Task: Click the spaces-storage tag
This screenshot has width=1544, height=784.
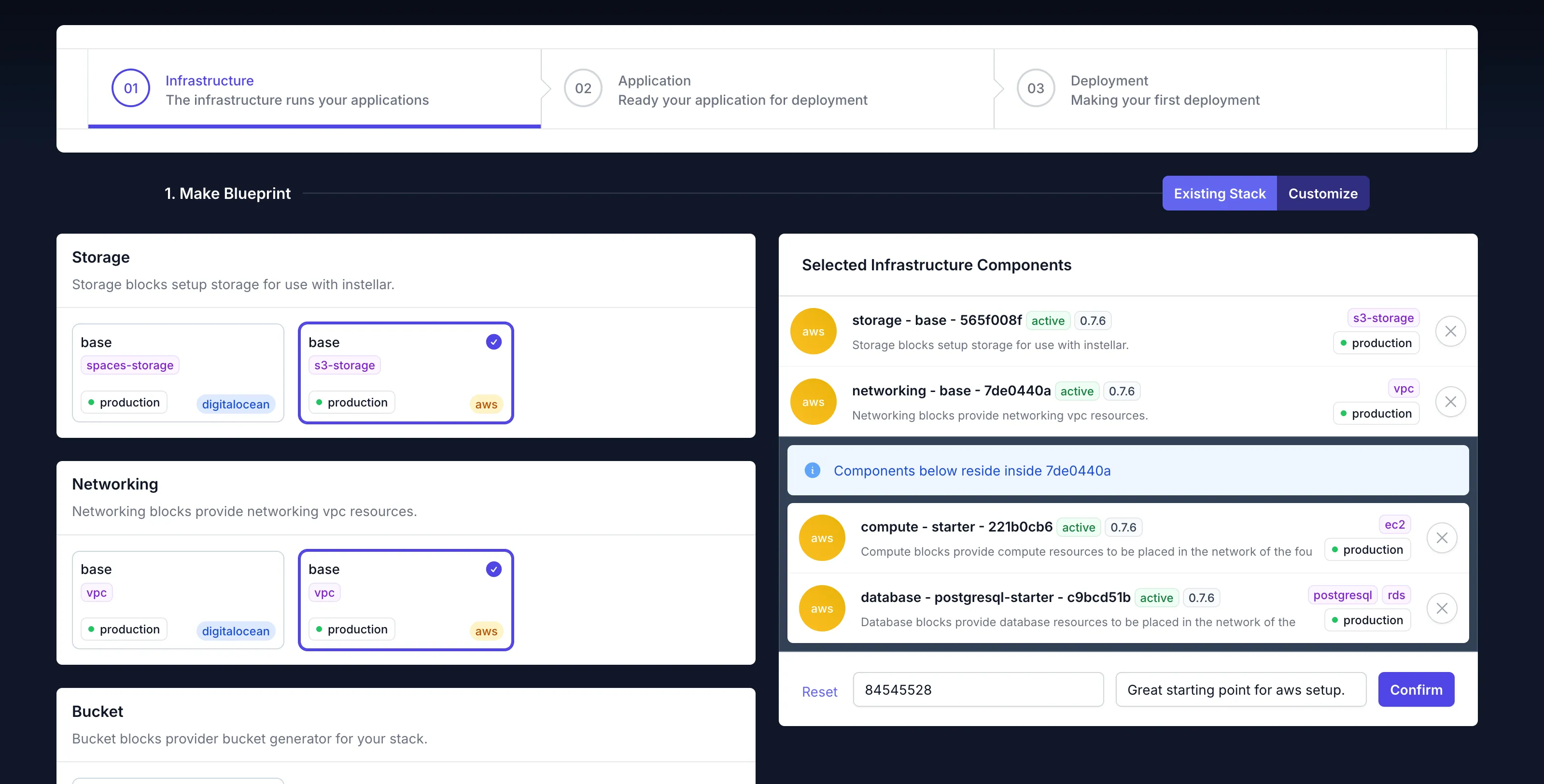Action: coord(130,365)
